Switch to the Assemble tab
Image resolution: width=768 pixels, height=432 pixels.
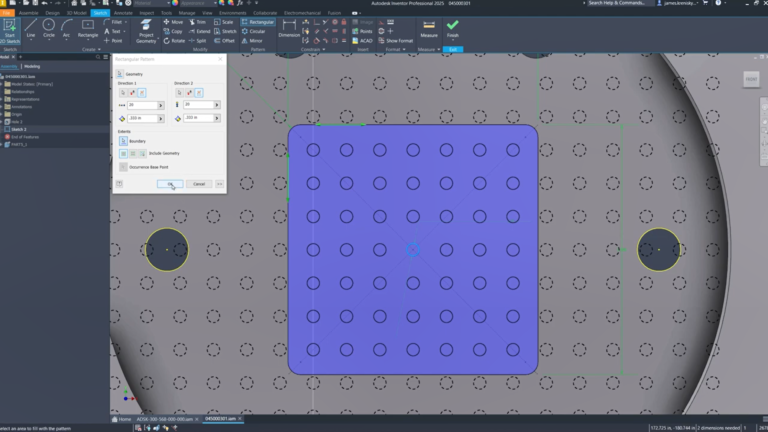(28, 13)
